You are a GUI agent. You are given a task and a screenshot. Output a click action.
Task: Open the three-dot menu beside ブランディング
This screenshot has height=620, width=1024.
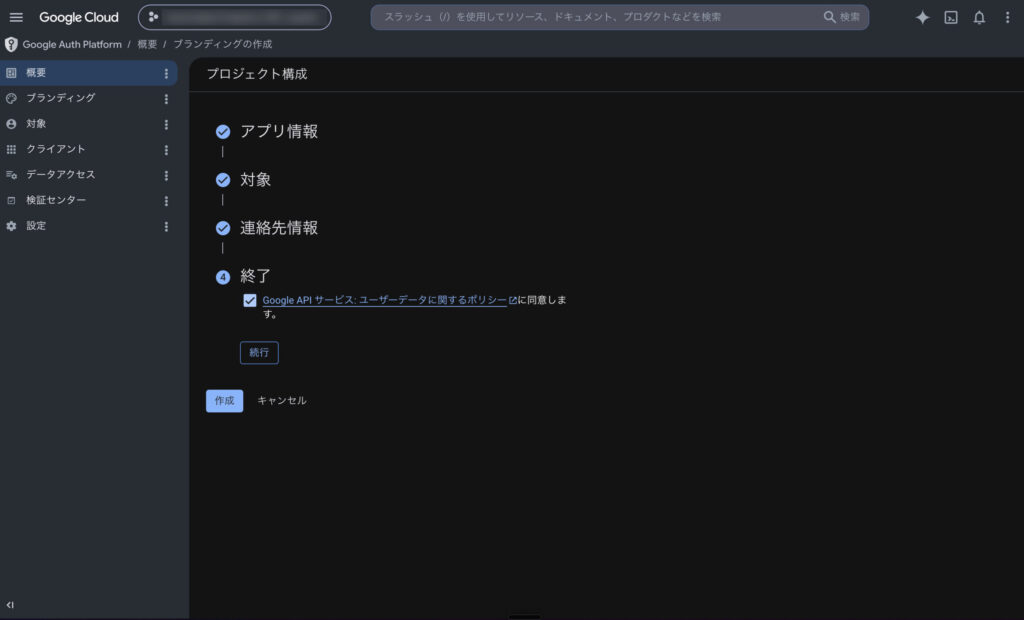[x=166, y=99]
